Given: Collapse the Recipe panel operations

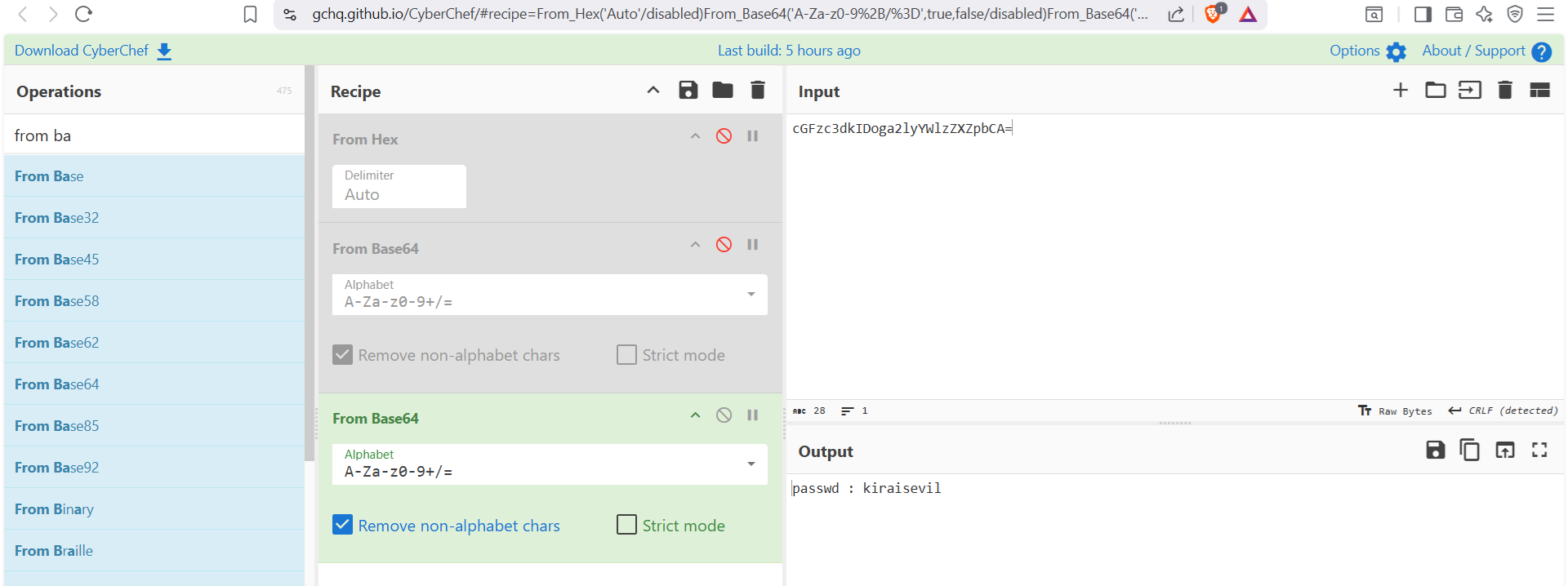Looking at the screenshot, I should pyautogui.click(x=653, y=91).
